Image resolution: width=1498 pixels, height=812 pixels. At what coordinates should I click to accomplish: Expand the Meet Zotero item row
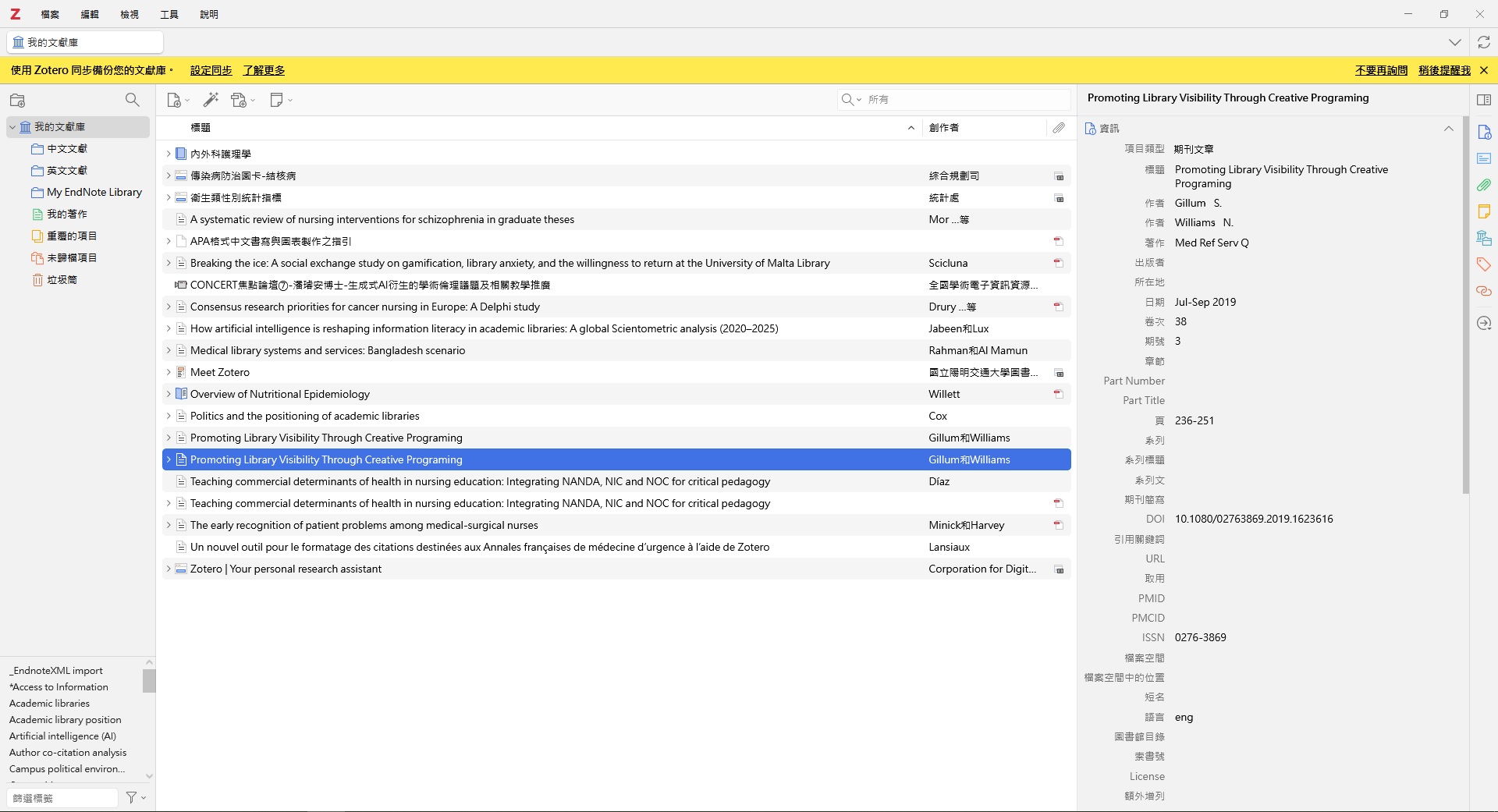point(168,372)
